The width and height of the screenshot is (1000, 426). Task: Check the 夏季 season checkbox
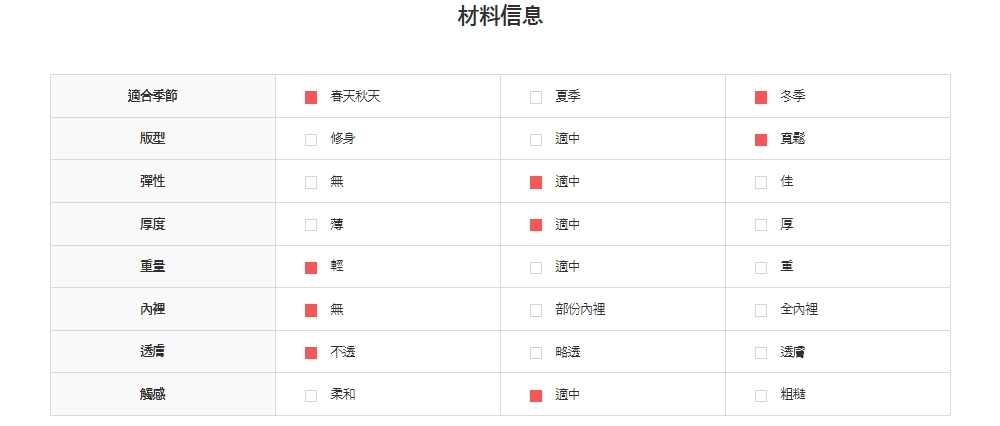click(536, 97)
